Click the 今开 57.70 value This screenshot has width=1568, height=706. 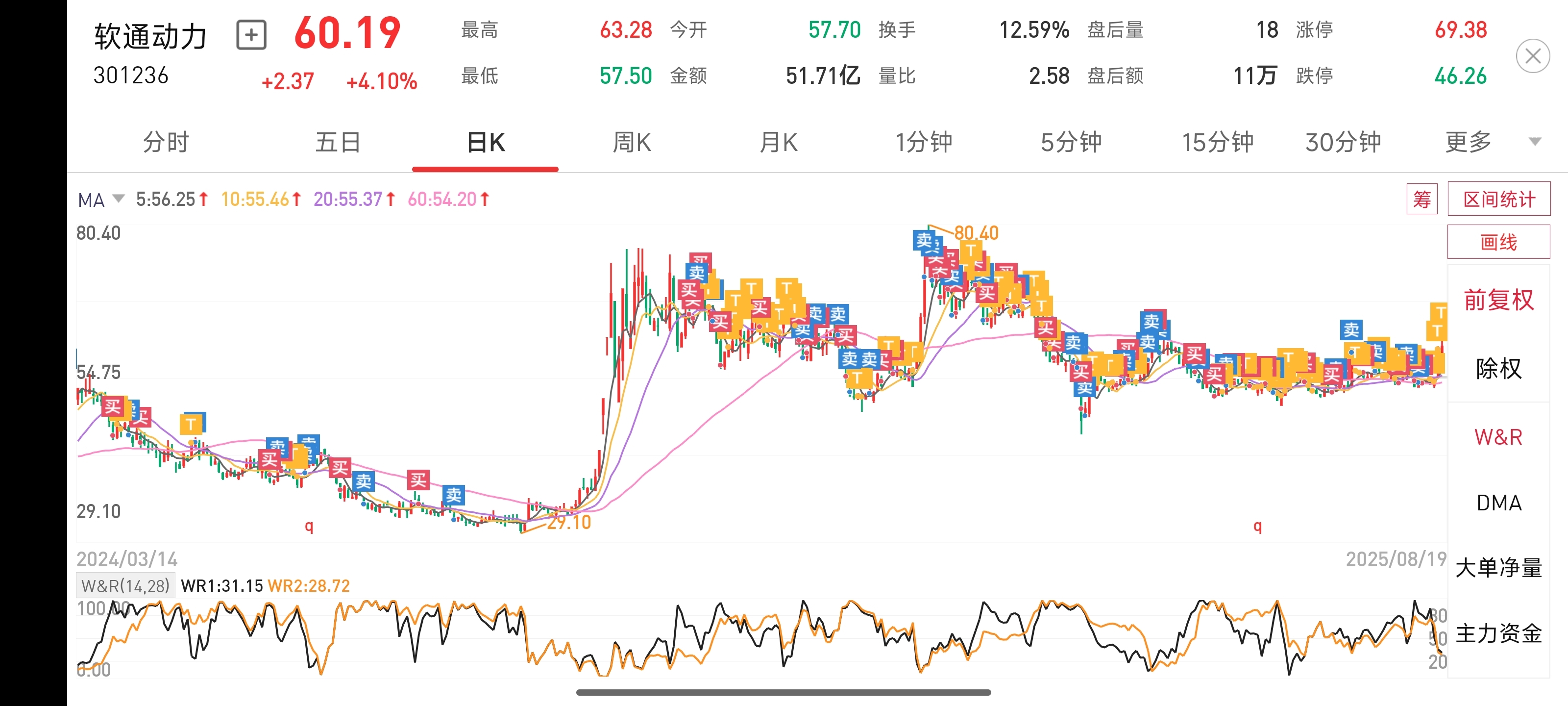tap(834, 30)
